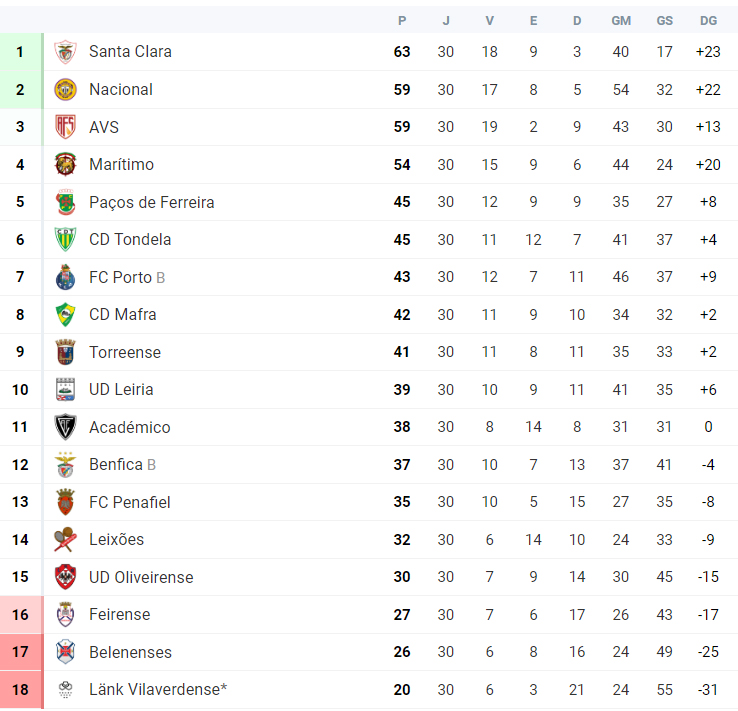Open the CD Mafra team link
738x711 pixels.
(122, 314)
